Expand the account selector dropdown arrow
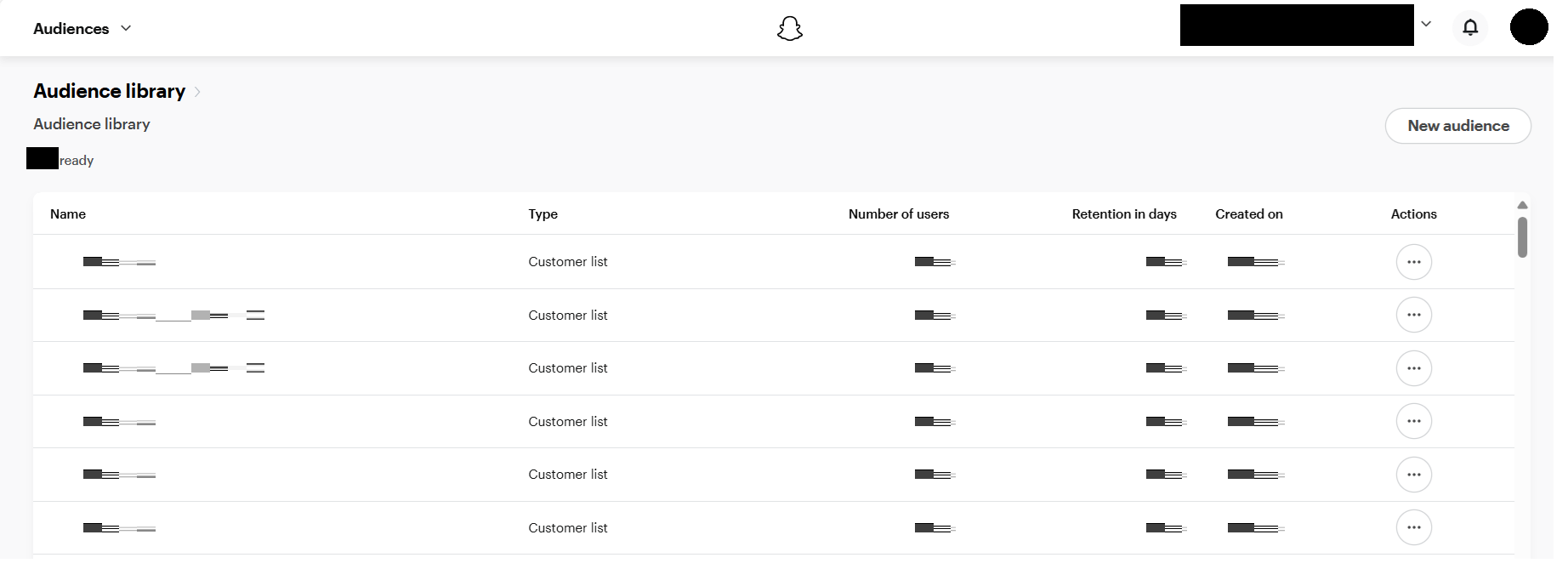 tap(1426, 25)
